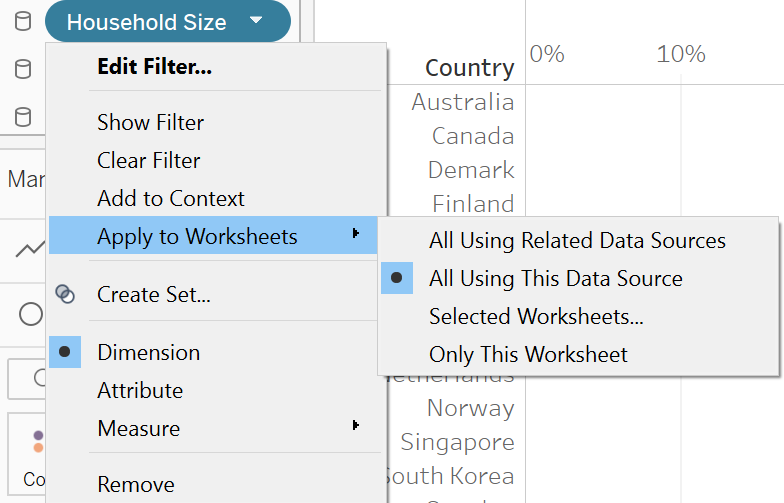Image resolution: width=784 pixels, height=503 pixels.
Task: Click the data source icon beside Household Size
Action: [22, 22]
